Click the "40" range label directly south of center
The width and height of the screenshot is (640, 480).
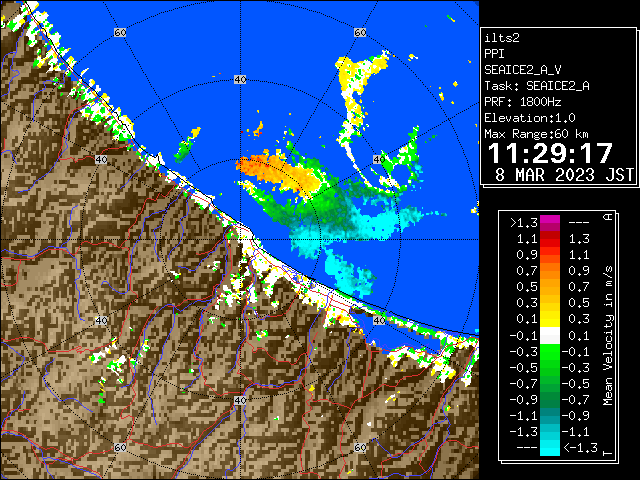(x=240, y=400)
